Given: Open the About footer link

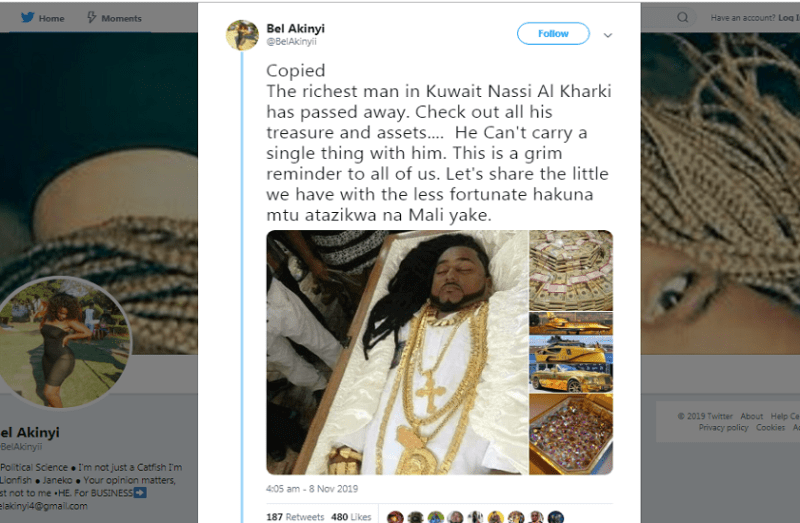Looking at the screenshot, I should coord(751,416).
